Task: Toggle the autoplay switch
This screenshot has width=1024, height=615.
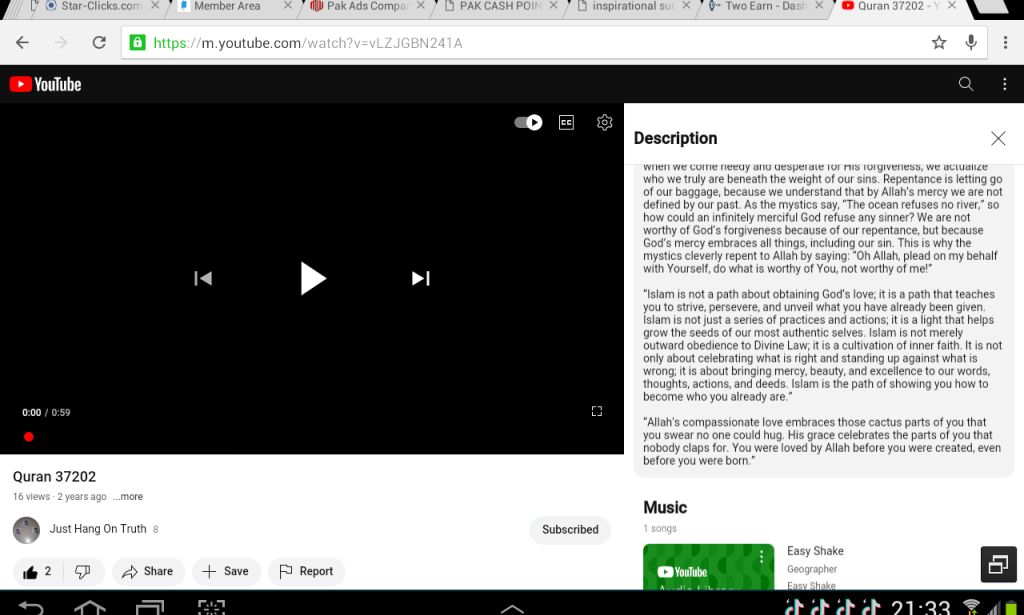Action: click(x=528, y=122)
